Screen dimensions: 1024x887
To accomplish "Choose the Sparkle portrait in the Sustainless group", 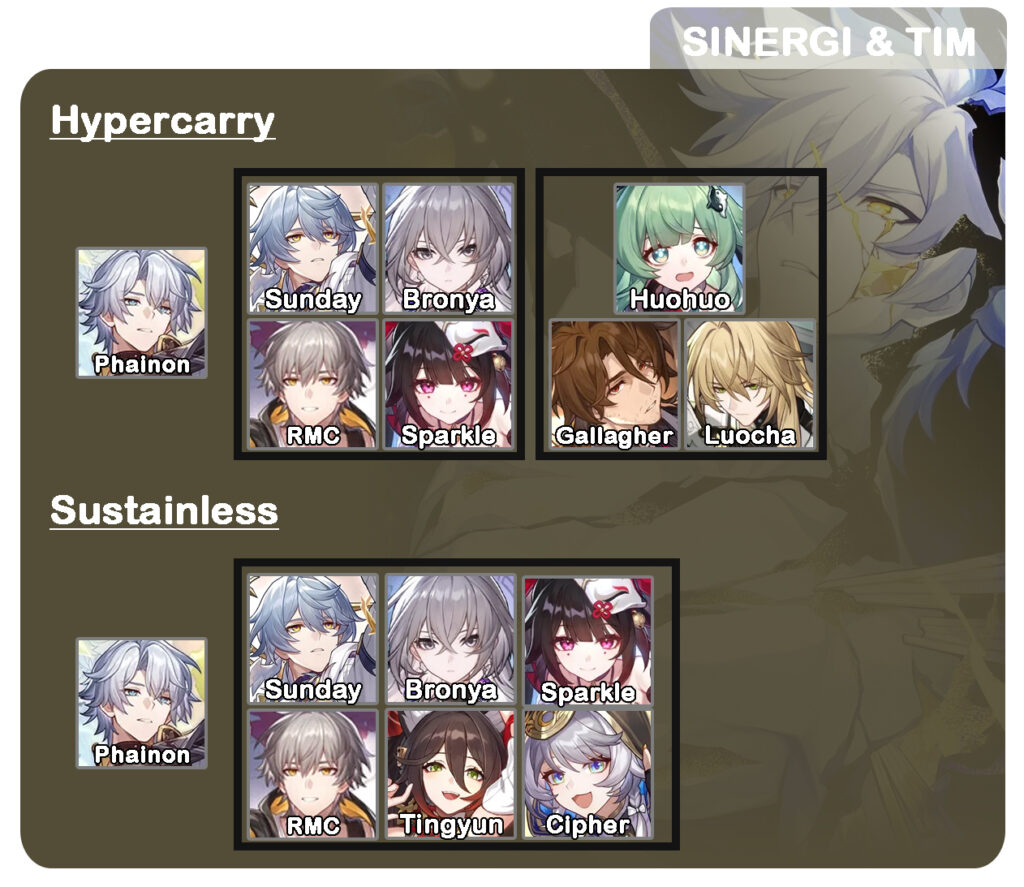I will click(x=588, y=641).
